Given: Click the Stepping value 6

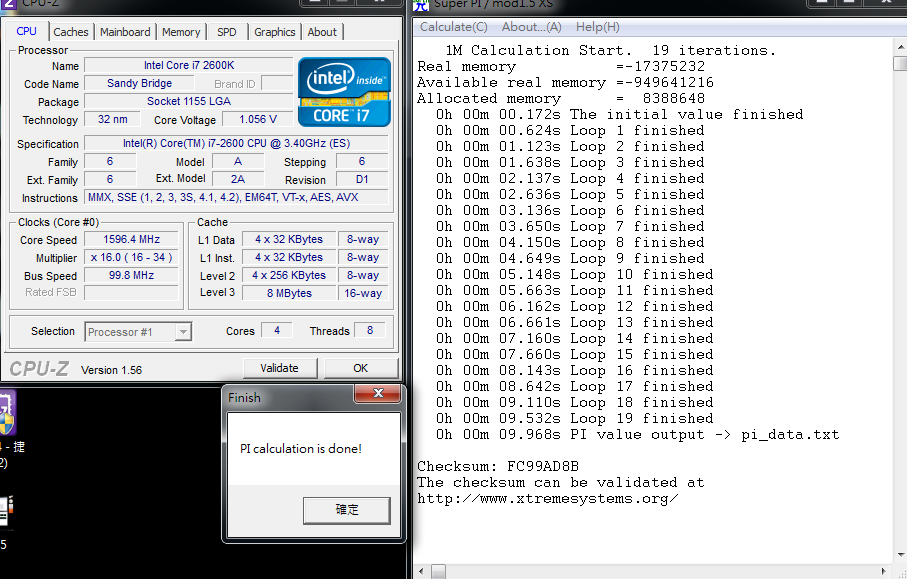Looking at the screenshot, I should coord(362,161).
